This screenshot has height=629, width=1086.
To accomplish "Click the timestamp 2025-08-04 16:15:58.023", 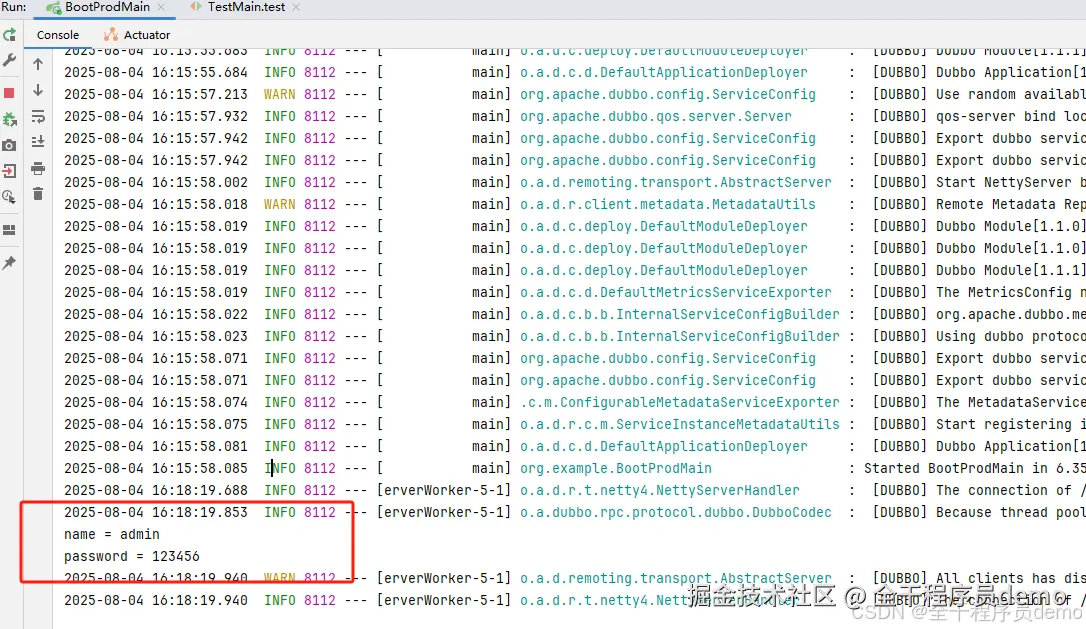I will pyautogui.click(x=156, y=337).
